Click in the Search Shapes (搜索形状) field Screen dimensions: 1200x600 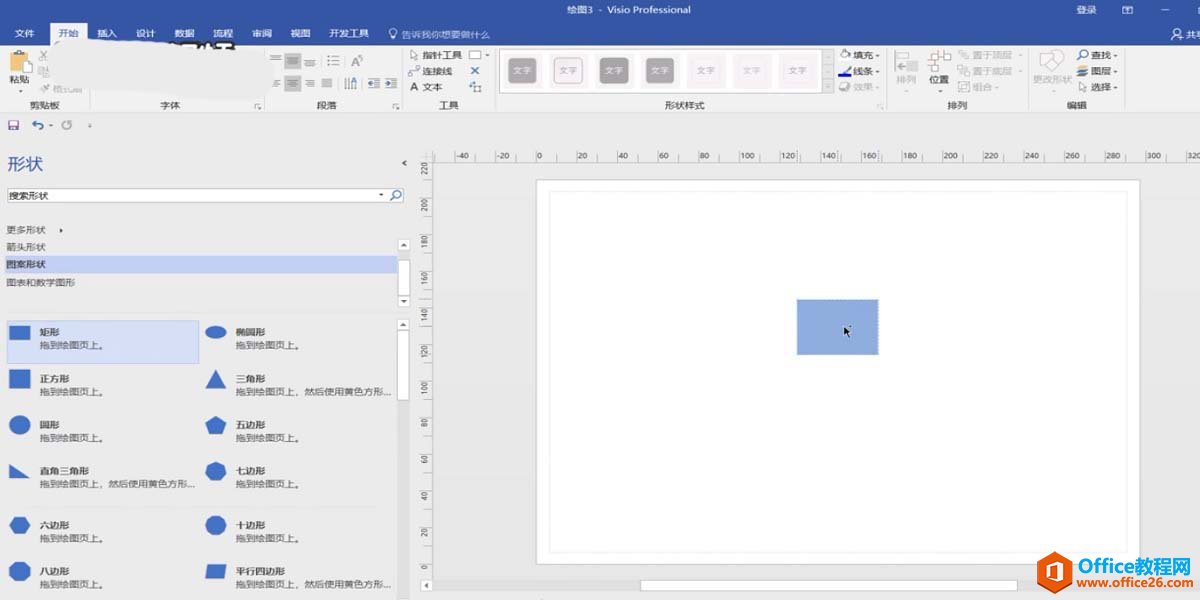coord(190,196)
